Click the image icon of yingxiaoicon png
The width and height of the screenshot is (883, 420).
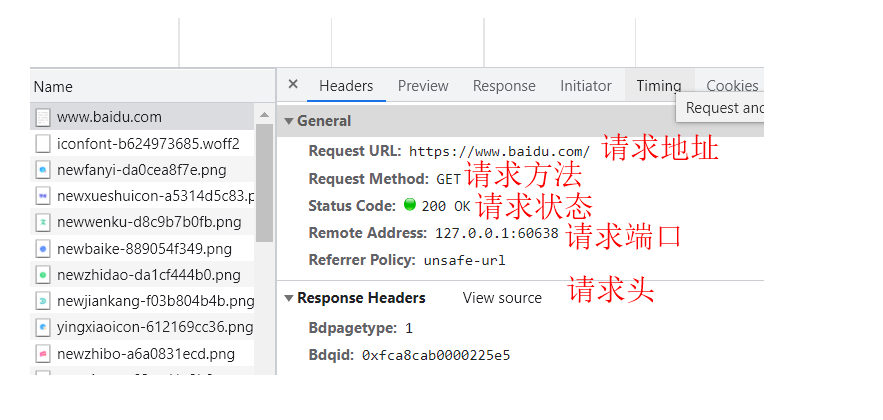[x=43, y=328]
